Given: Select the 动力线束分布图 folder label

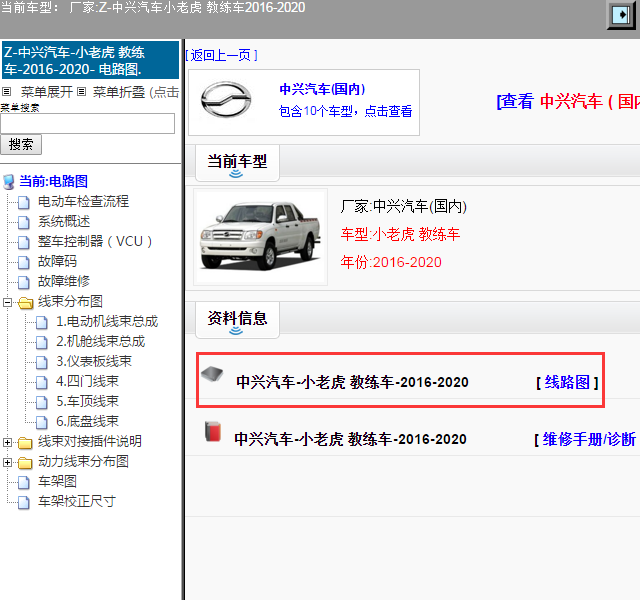Looking at the screenshot, I should click(83, 462).
